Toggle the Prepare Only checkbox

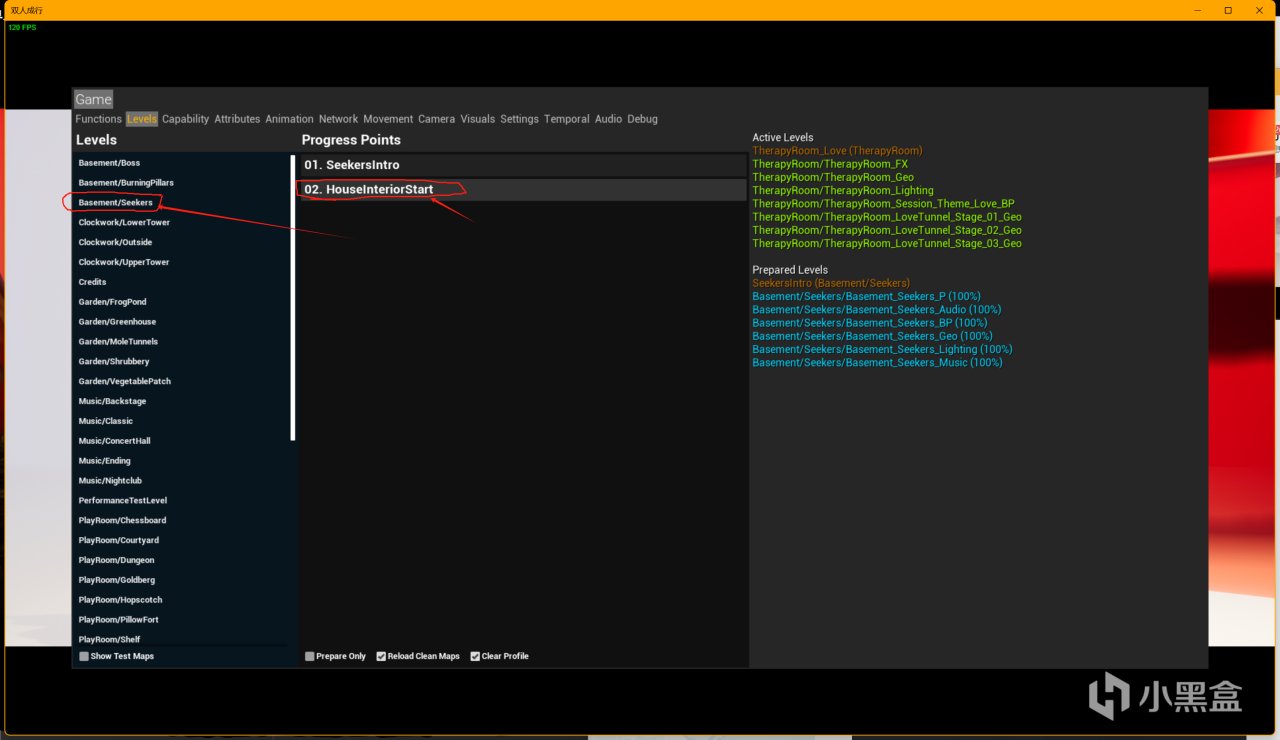309,656
